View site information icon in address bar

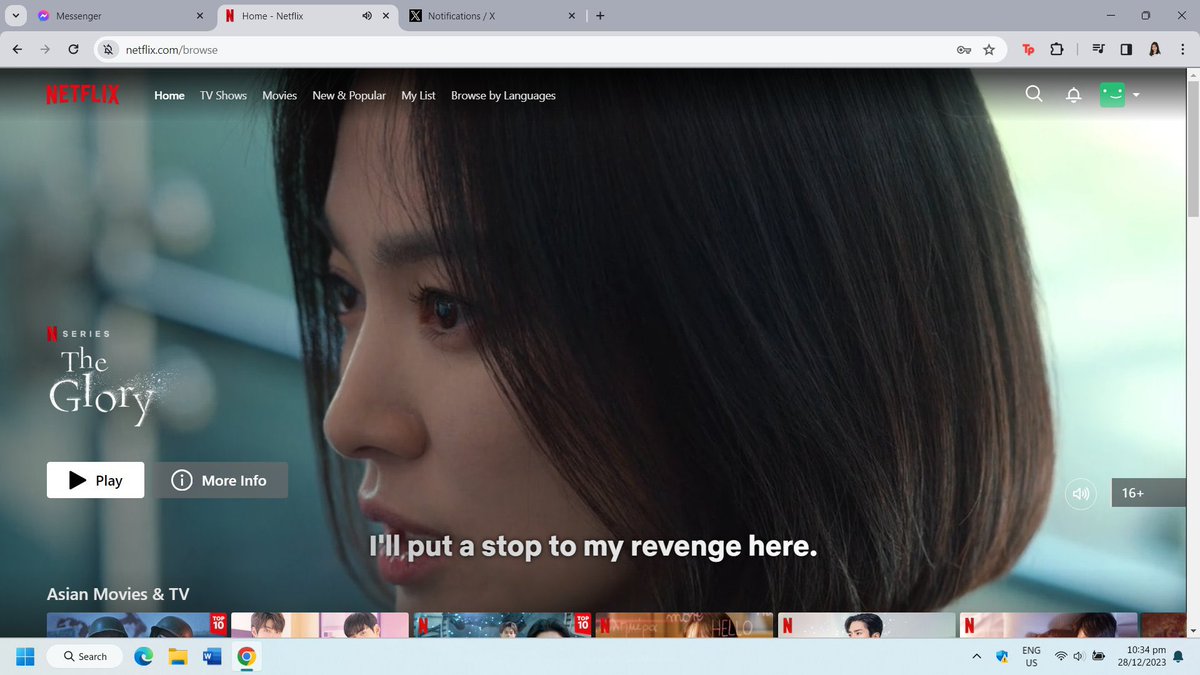[x=109, y=49]
